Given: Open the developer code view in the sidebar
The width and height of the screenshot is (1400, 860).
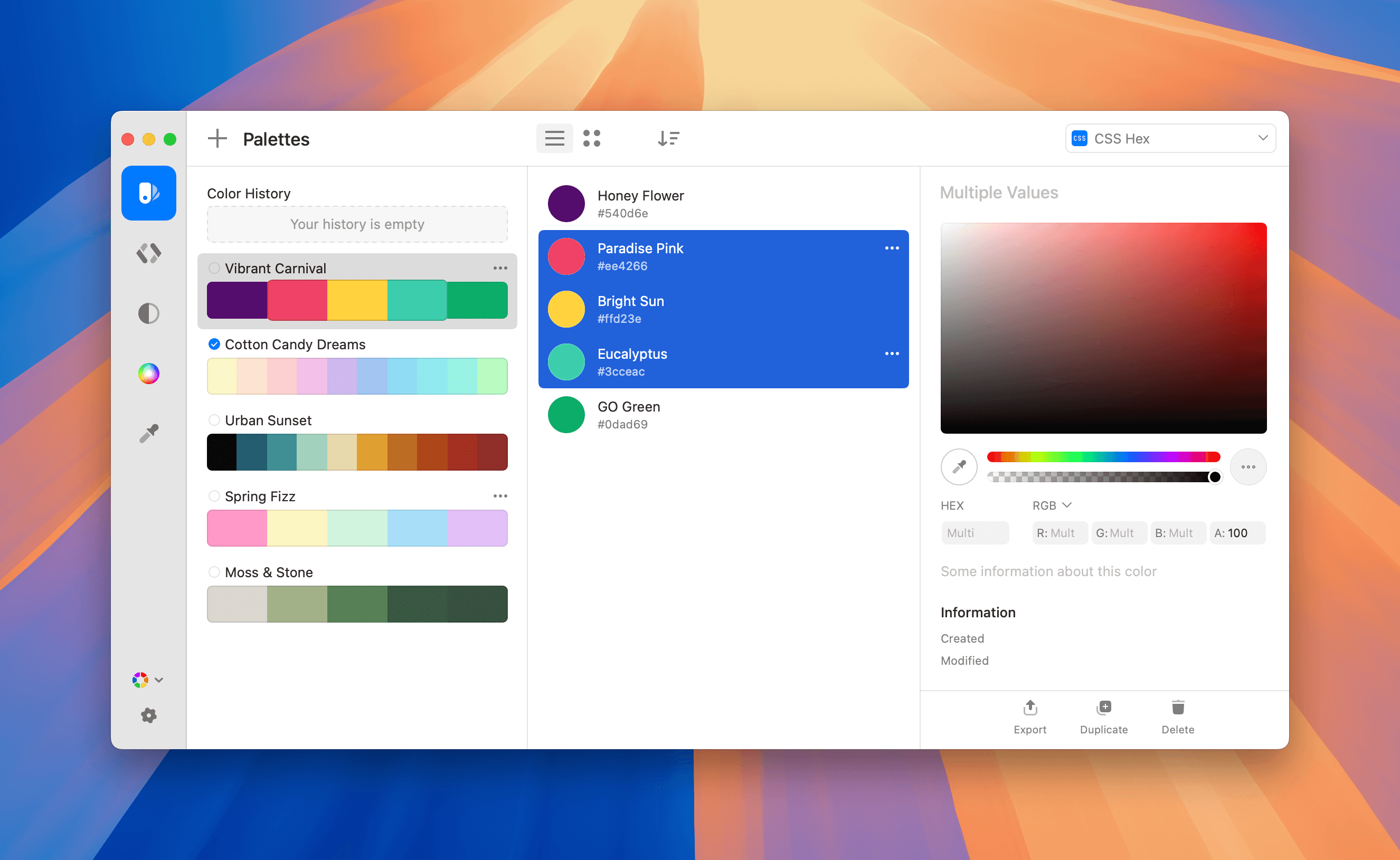Looking at the screenshot, I should (148, 254).
